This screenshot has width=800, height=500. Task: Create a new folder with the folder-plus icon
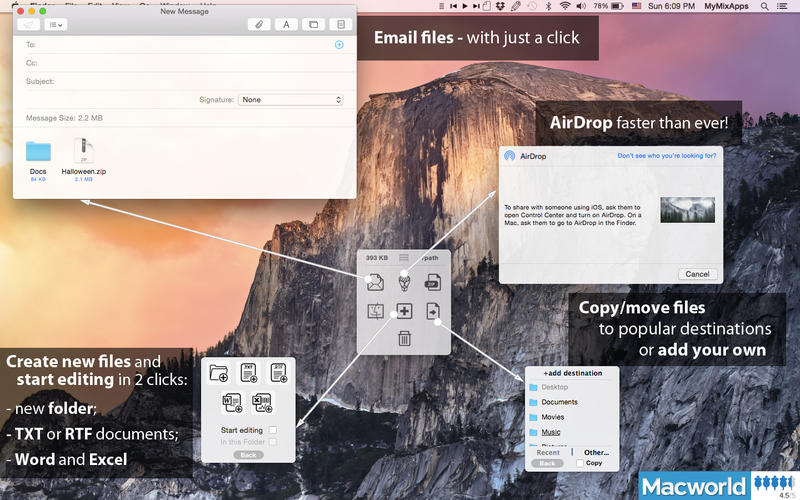[219, 374]
